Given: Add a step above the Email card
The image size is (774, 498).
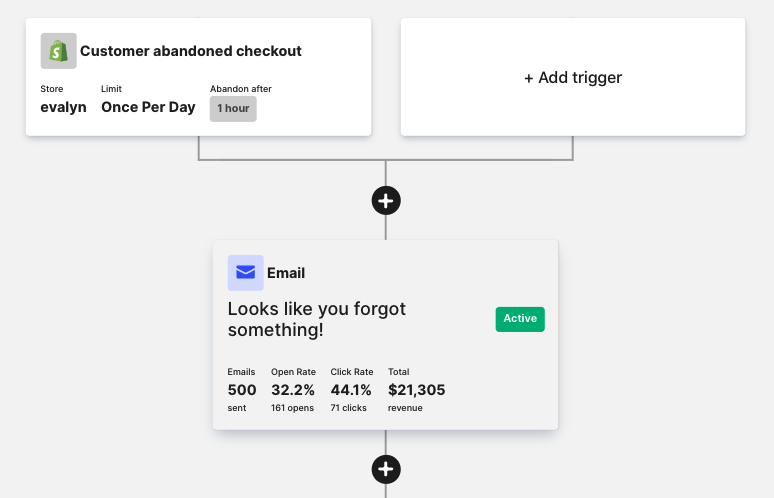Looking at the screenshot, I should [386, 200].
